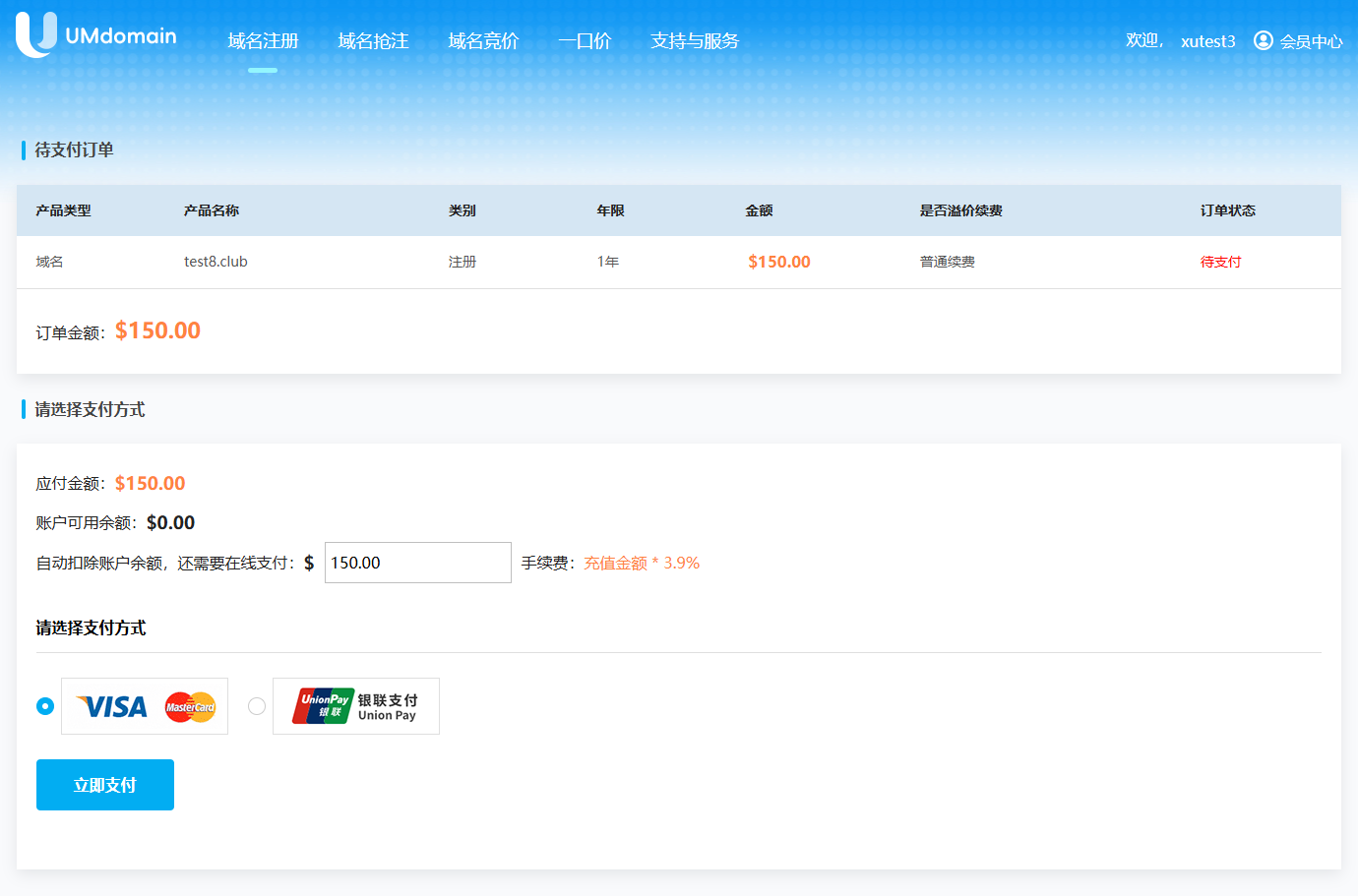Choose the VISA/MasterCard radio button
The image size is (1358, 896).
pyautogui.click(x=45, y=706)
